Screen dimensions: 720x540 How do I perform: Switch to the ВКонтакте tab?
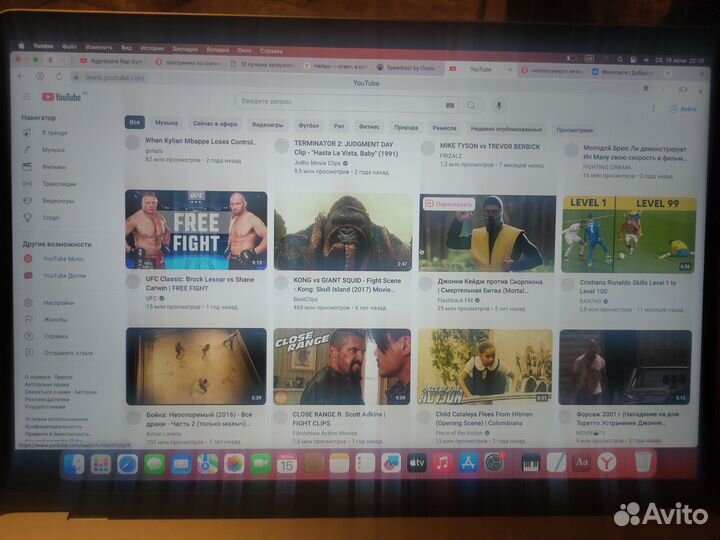[x=624, y=72]
